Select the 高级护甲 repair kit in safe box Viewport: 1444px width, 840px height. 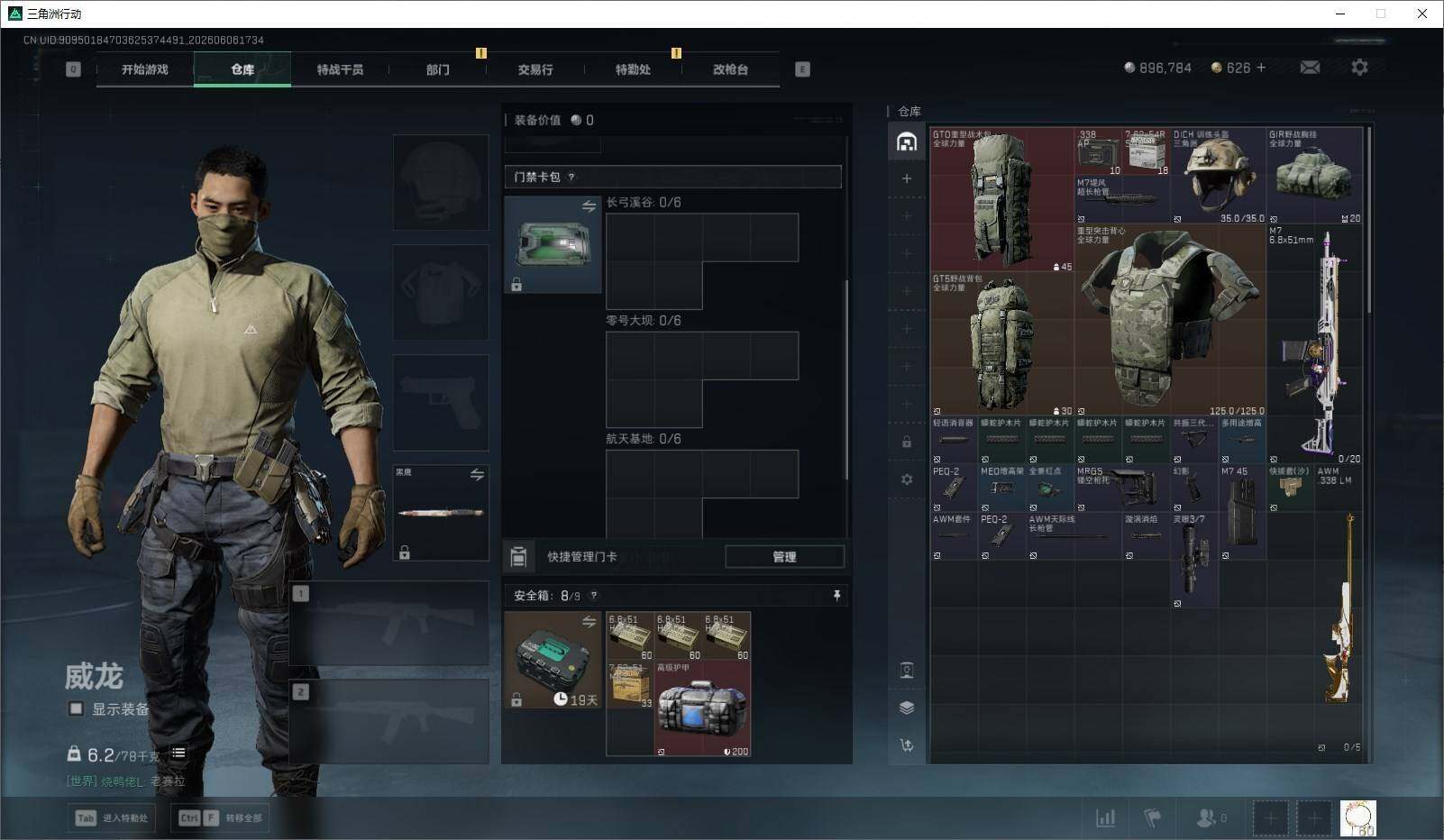pyautogui.click(x=702, y=708)
